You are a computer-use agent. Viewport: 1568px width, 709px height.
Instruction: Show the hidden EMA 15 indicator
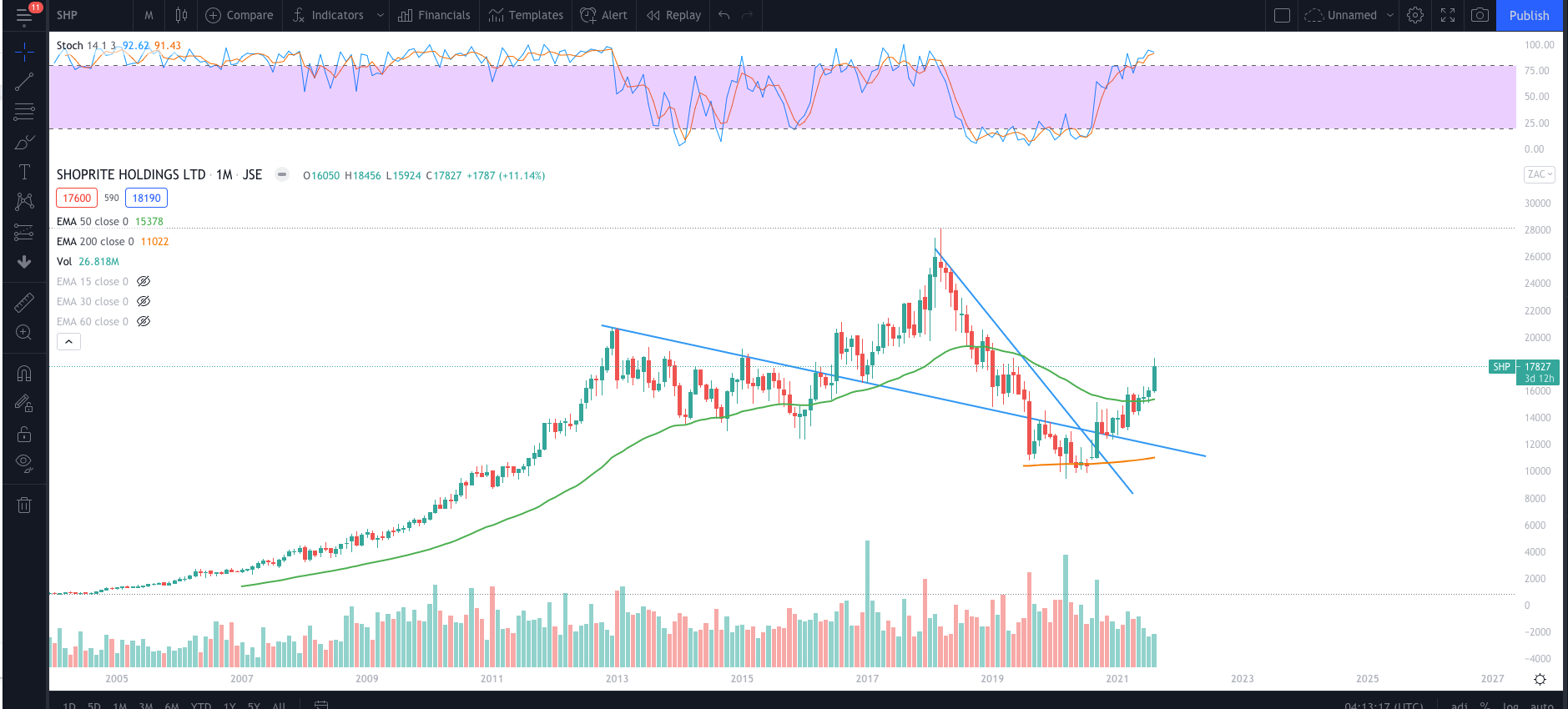point(144,282)
